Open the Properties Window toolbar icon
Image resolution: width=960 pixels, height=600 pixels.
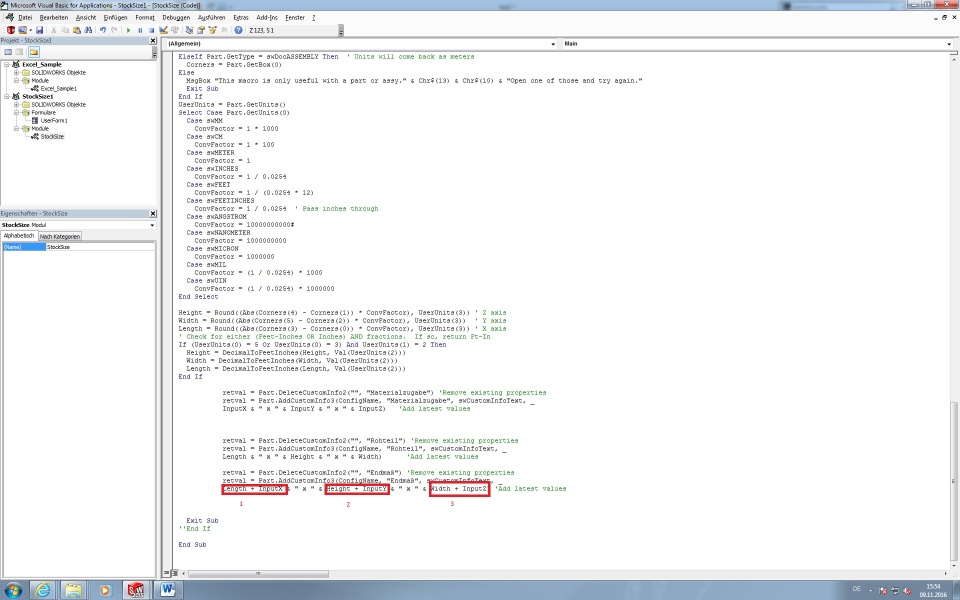tap(201, 30)
